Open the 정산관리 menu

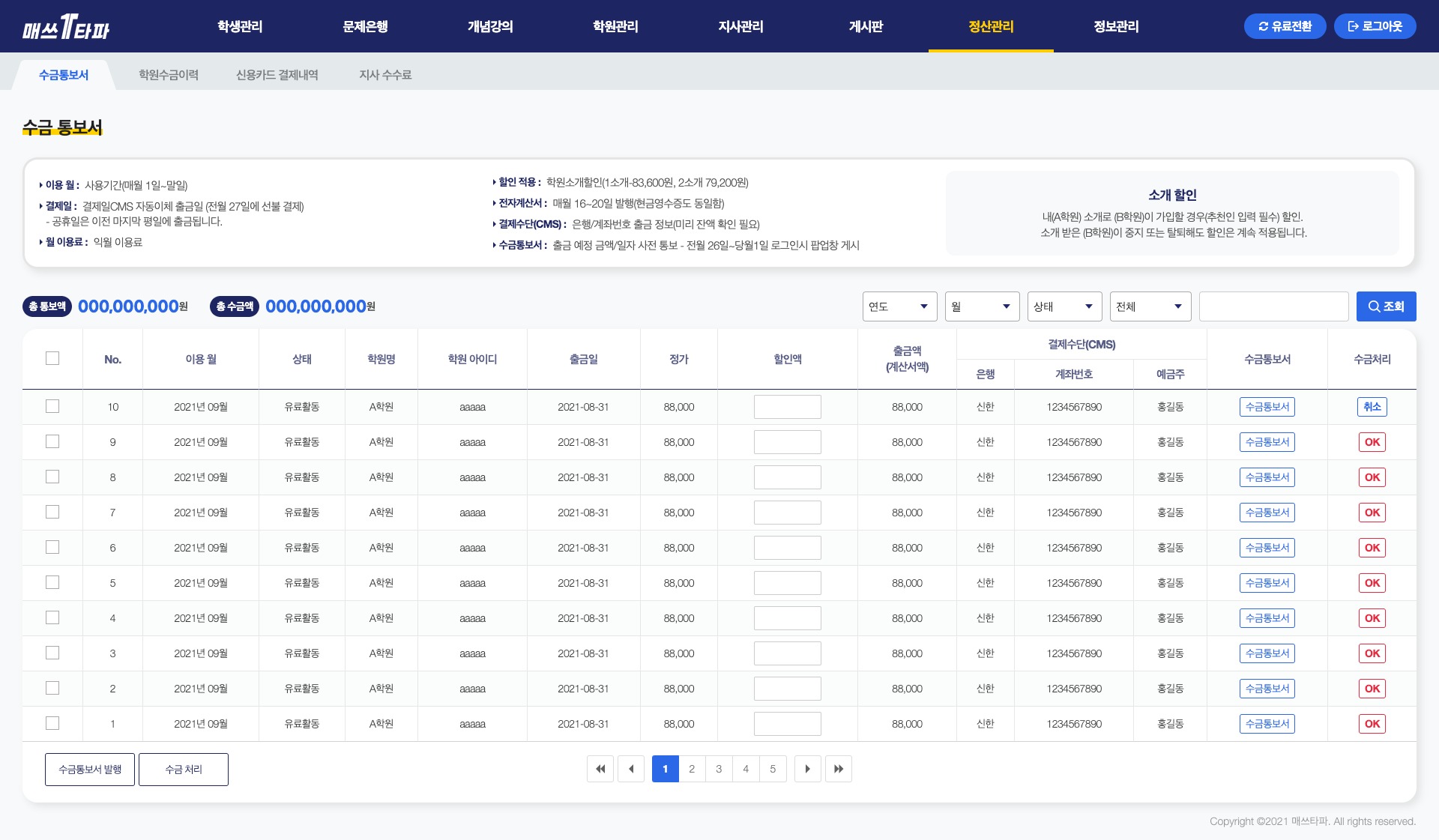991,26
